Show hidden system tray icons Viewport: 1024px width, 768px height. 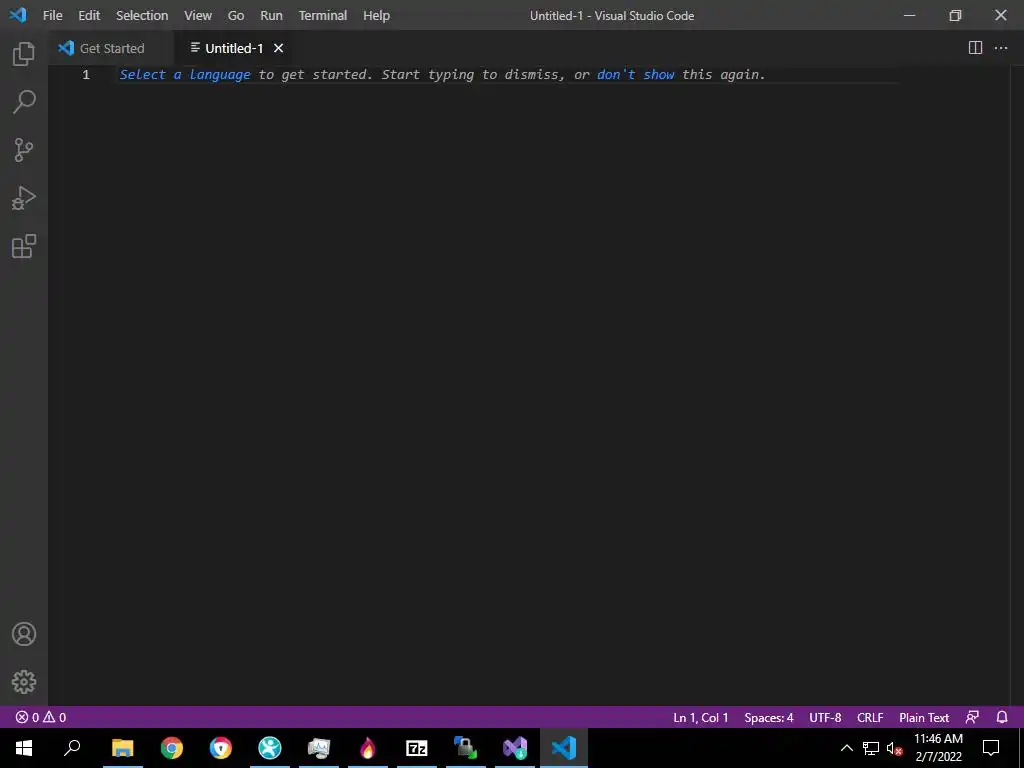[x=846, y=748]
